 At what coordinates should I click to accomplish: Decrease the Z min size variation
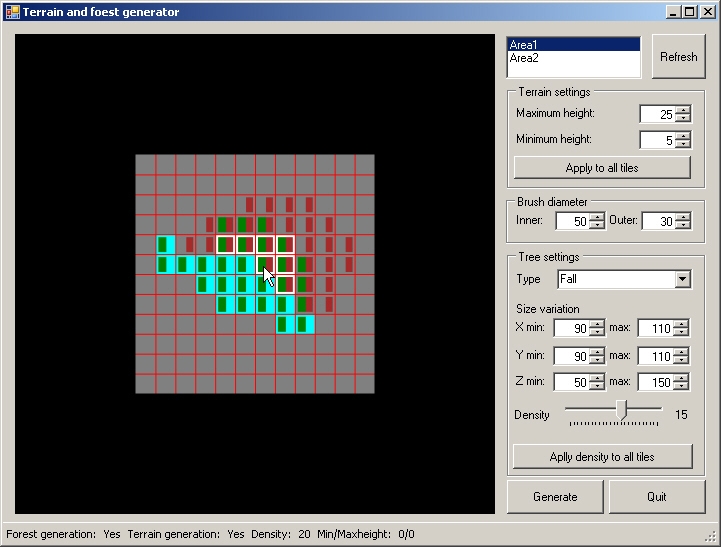[x=597, y=386]
